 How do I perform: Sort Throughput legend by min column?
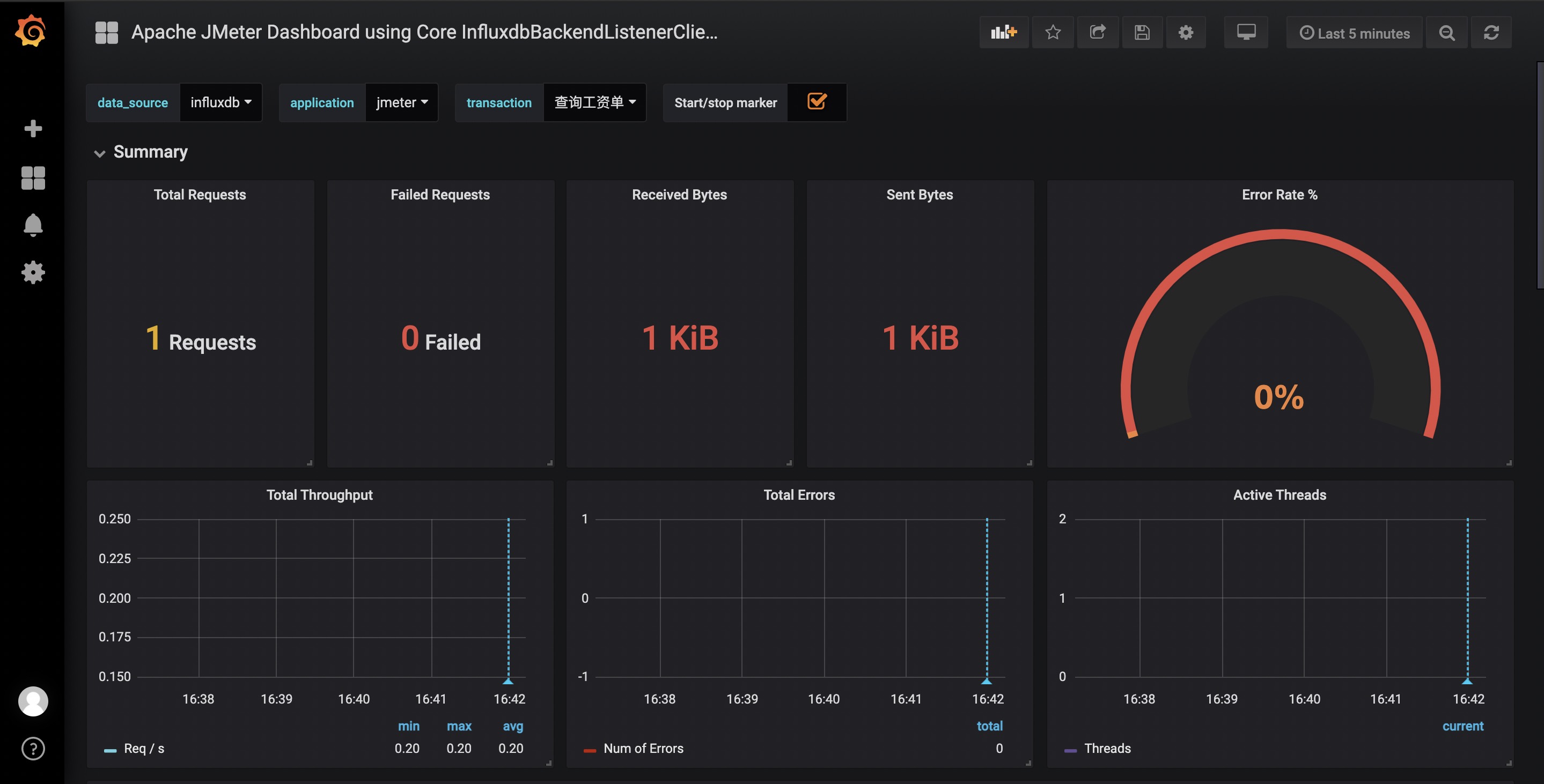(x=409, y=726)
